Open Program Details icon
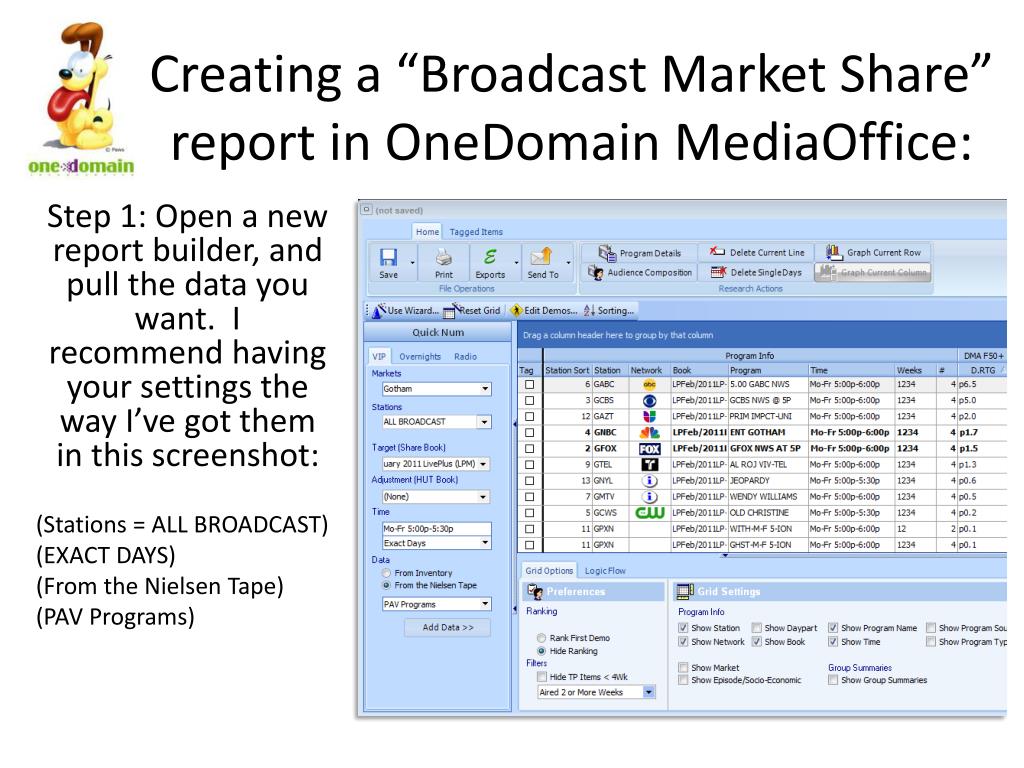 tap(607, 253)
